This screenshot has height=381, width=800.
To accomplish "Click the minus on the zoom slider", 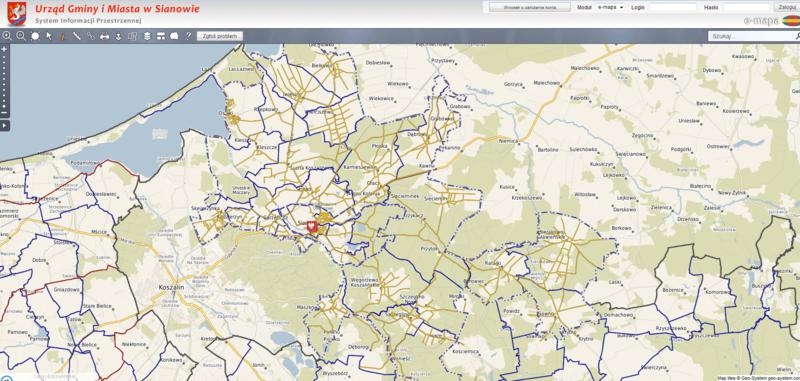I will tap(4, 113).
